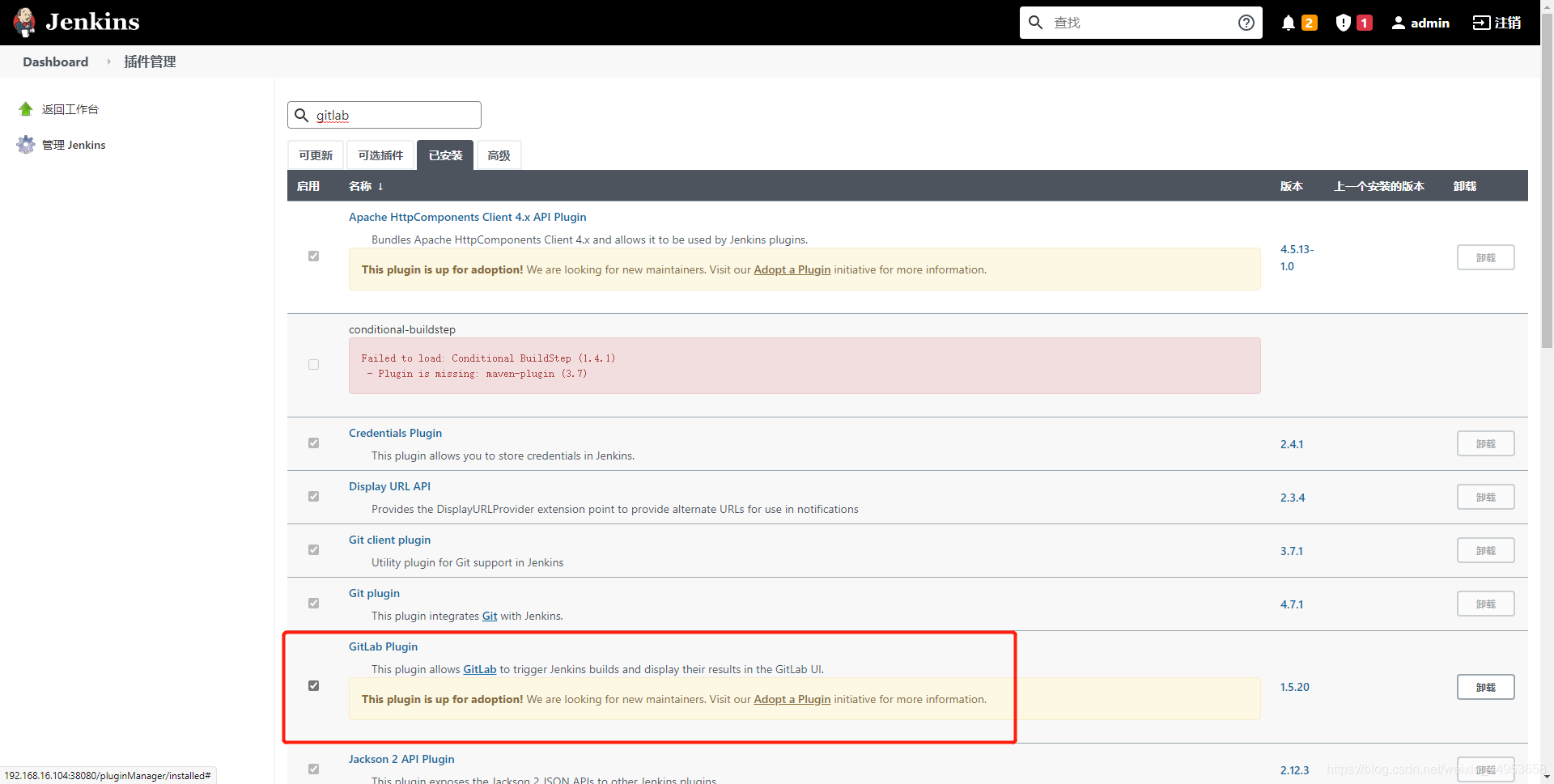Click the Jenkins title text in the header

tap(92, 22)
